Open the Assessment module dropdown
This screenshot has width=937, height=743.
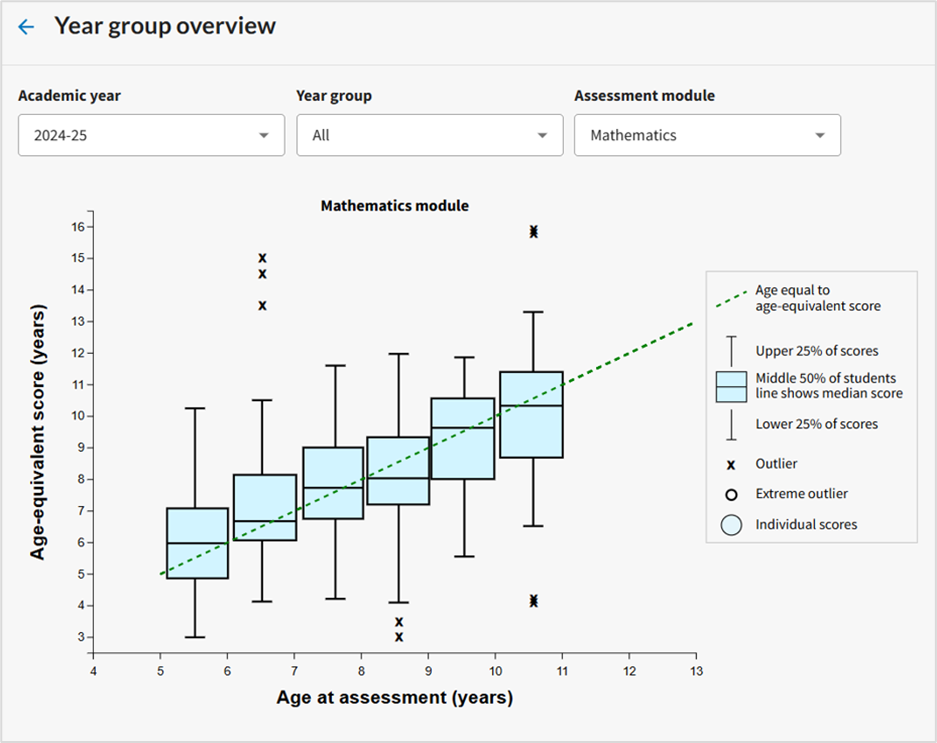pyautogui.click(x=707, y=135)
